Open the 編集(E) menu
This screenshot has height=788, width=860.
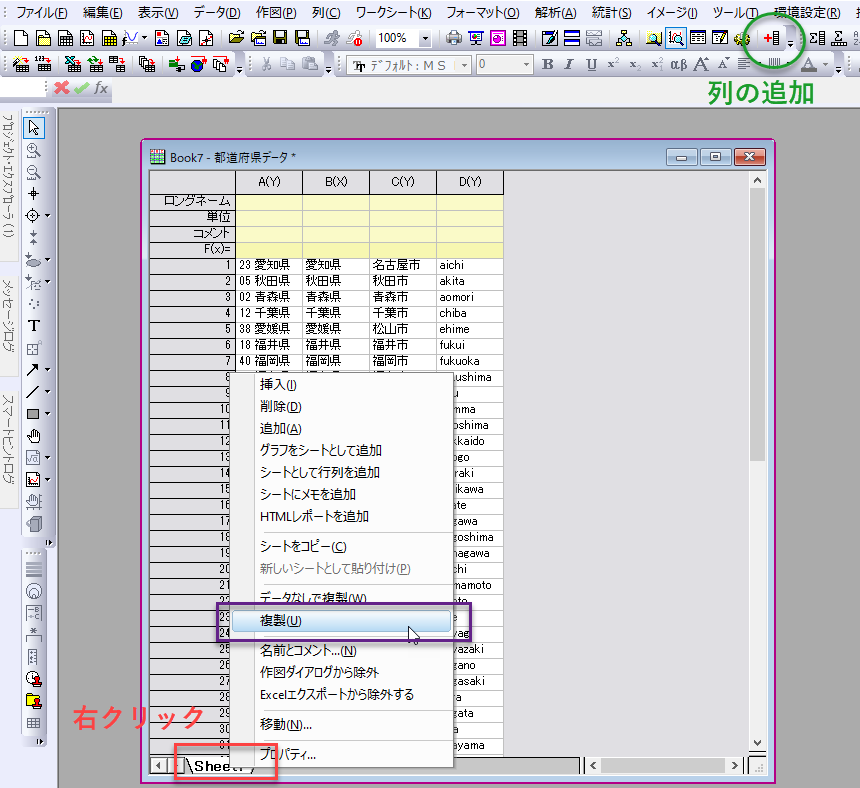(x=103, y=13)
